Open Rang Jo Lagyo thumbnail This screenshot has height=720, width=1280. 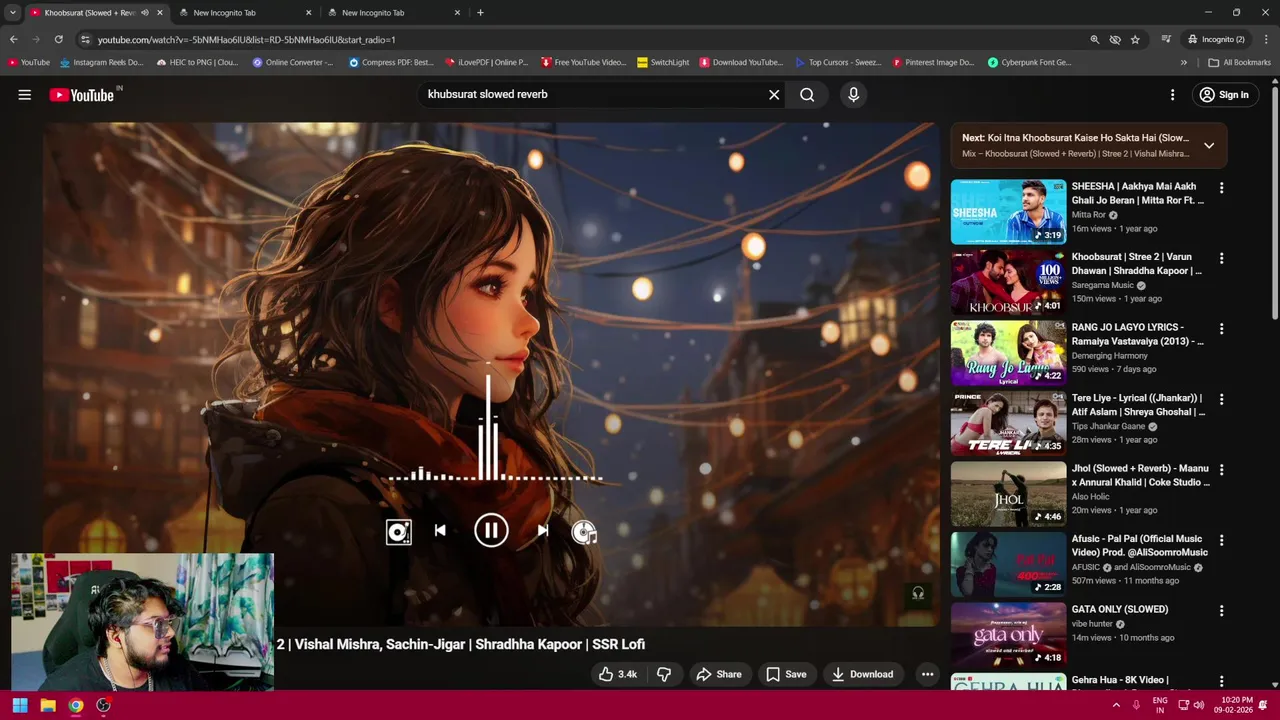pos(1008,353)
